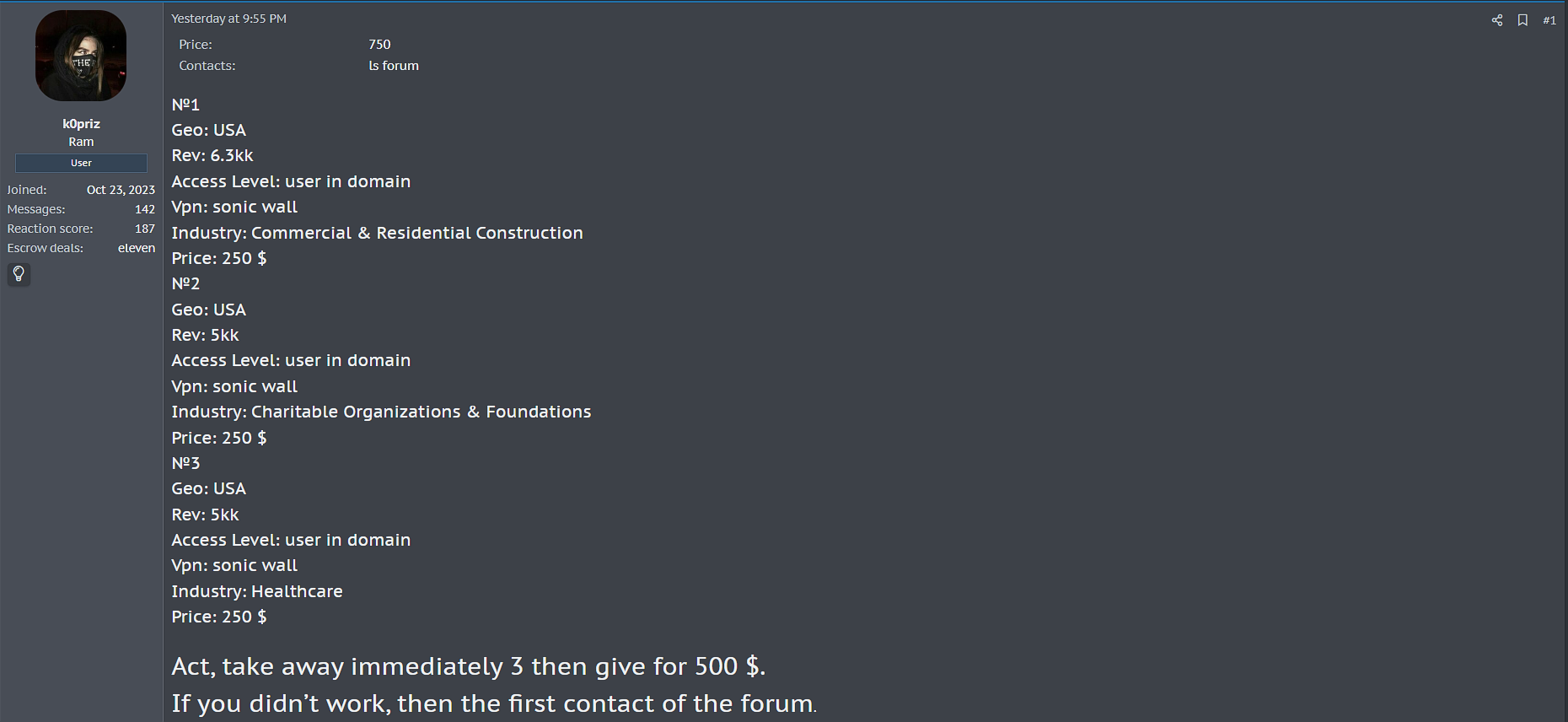This screenshot has height=722, width=1568.
Task: Click the 'give for 500 $' offer line
Action: (x=468, y=666)
